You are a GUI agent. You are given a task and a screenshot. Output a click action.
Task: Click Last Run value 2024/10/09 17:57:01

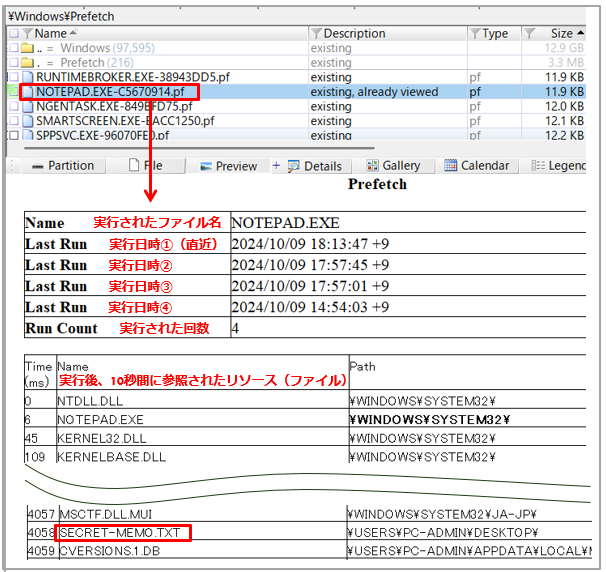click(310, 286)
